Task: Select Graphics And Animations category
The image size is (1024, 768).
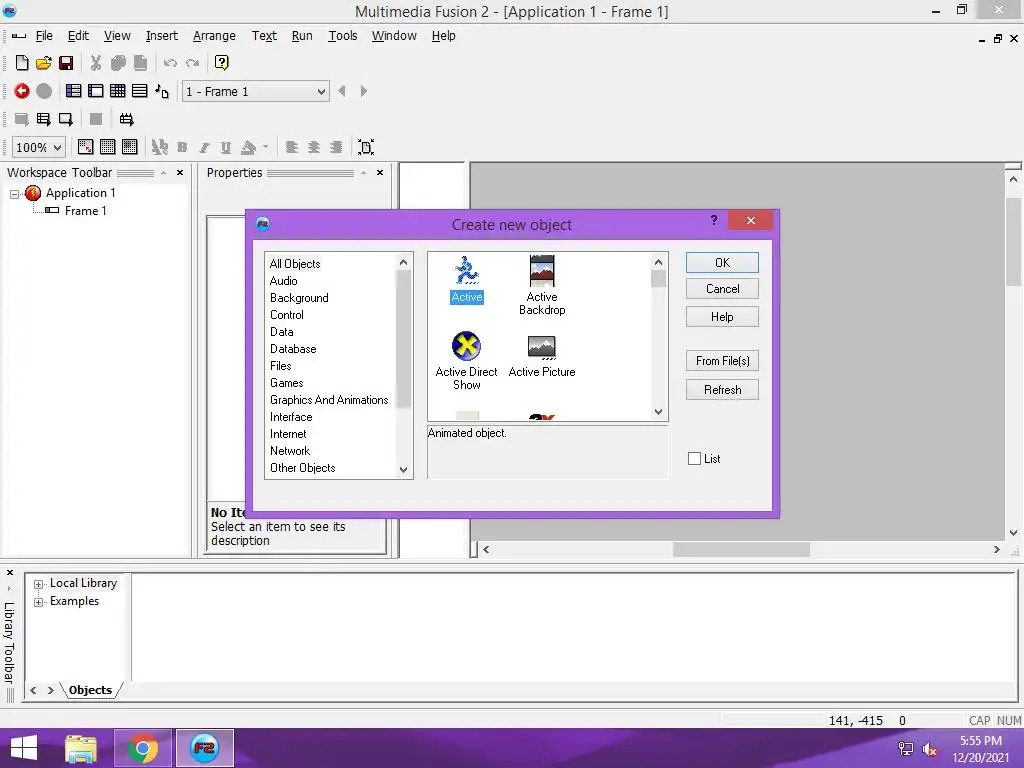Action: coord(329,400)
